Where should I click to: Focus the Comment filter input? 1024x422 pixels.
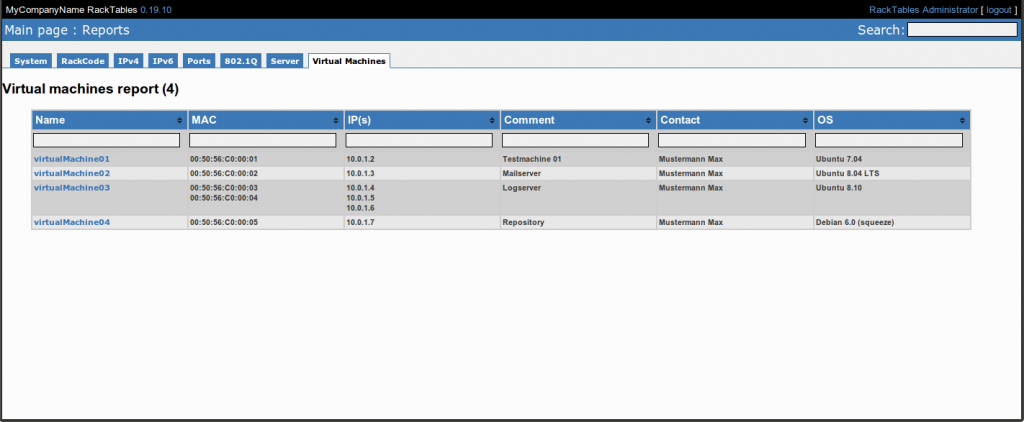click(576, 140)
